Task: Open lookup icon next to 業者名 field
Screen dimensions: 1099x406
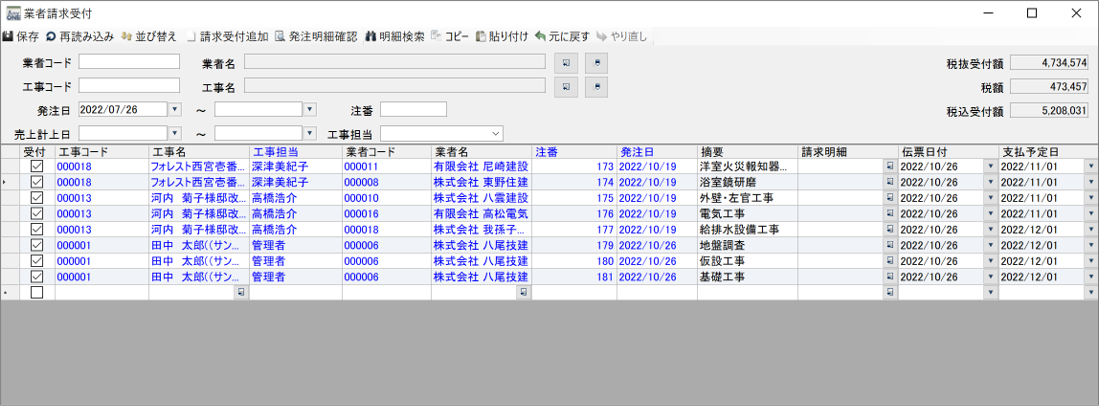Action: coord(566,62)
